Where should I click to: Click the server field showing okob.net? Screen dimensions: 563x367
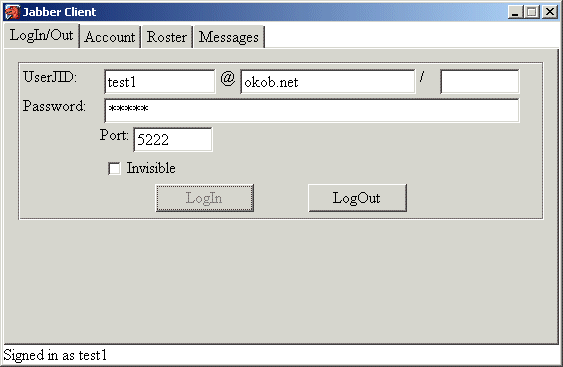327,82
